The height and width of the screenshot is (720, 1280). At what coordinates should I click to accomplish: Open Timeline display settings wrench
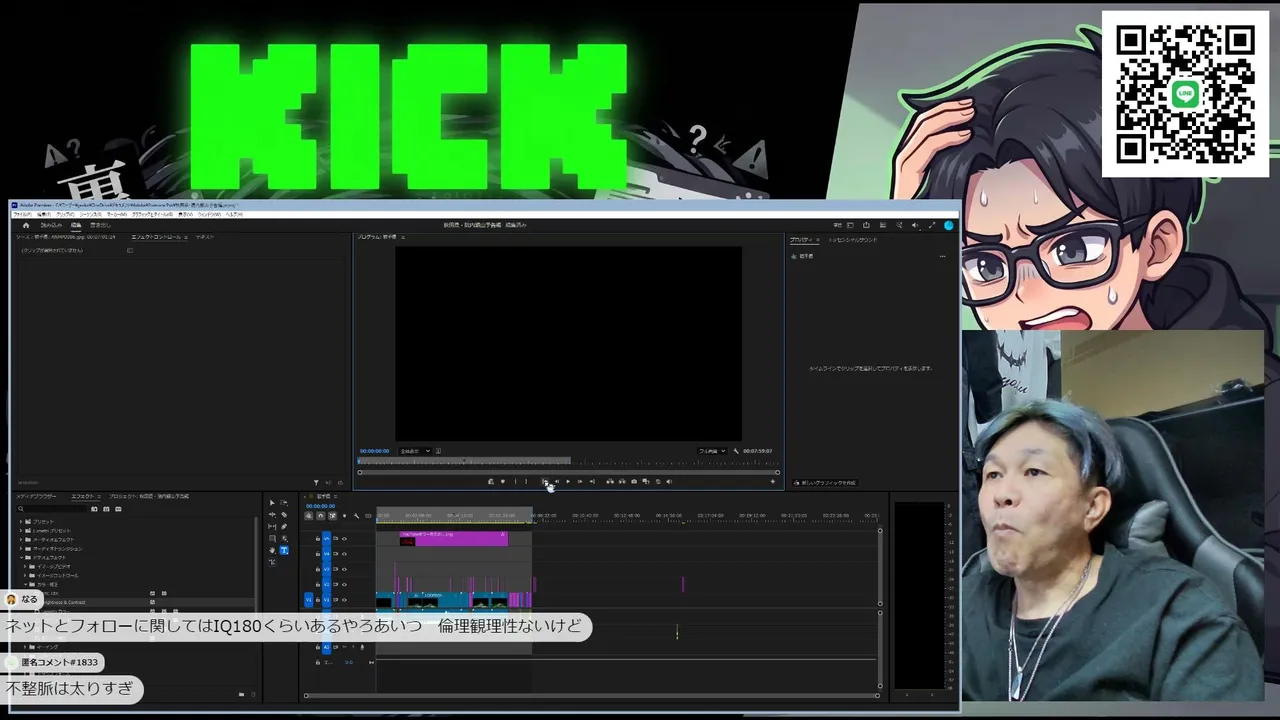(x=356, y=516)
